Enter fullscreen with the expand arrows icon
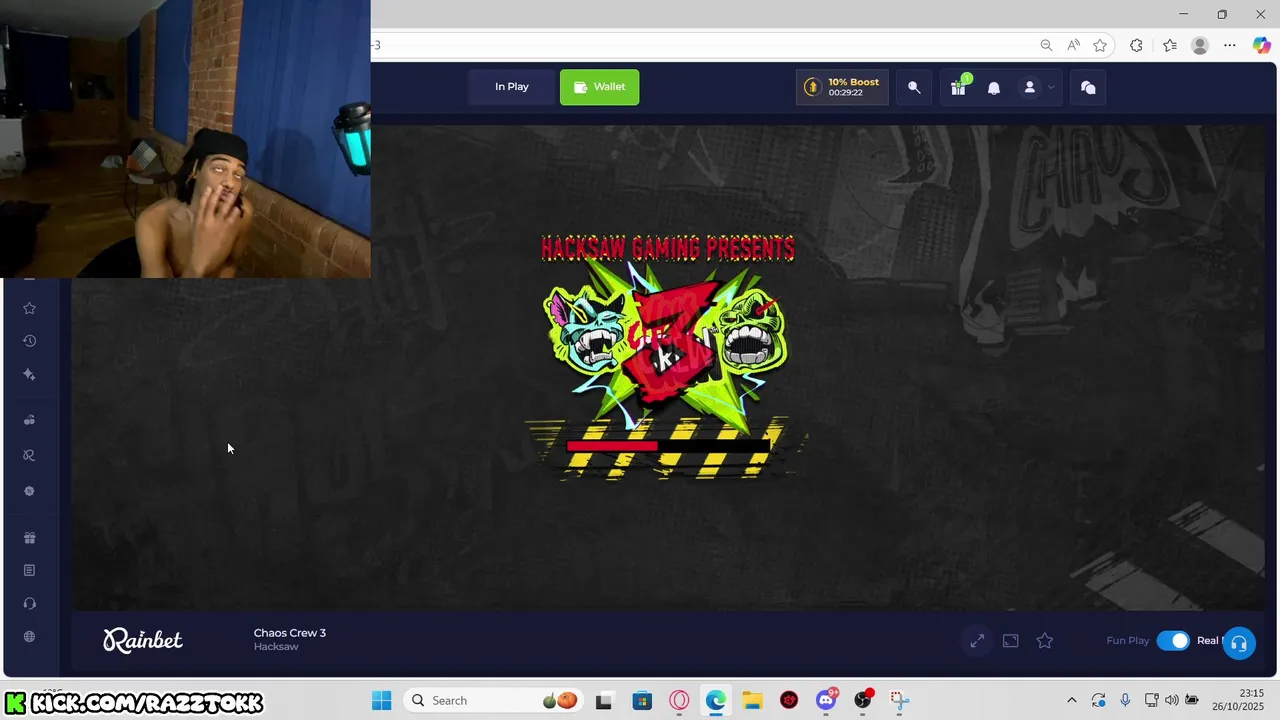Viewport: 1280px width, 720px height. tap(977, 641)
